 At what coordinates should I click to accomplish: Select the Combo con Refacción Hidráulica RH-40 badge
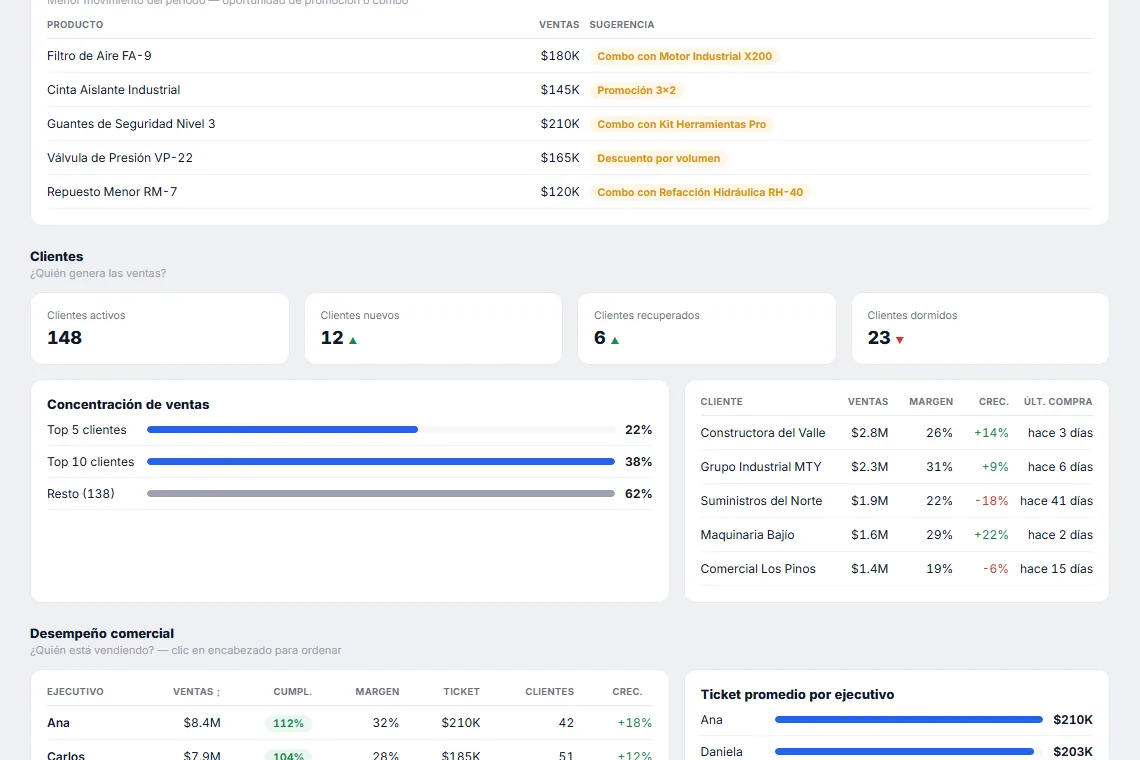coord(700,193)
